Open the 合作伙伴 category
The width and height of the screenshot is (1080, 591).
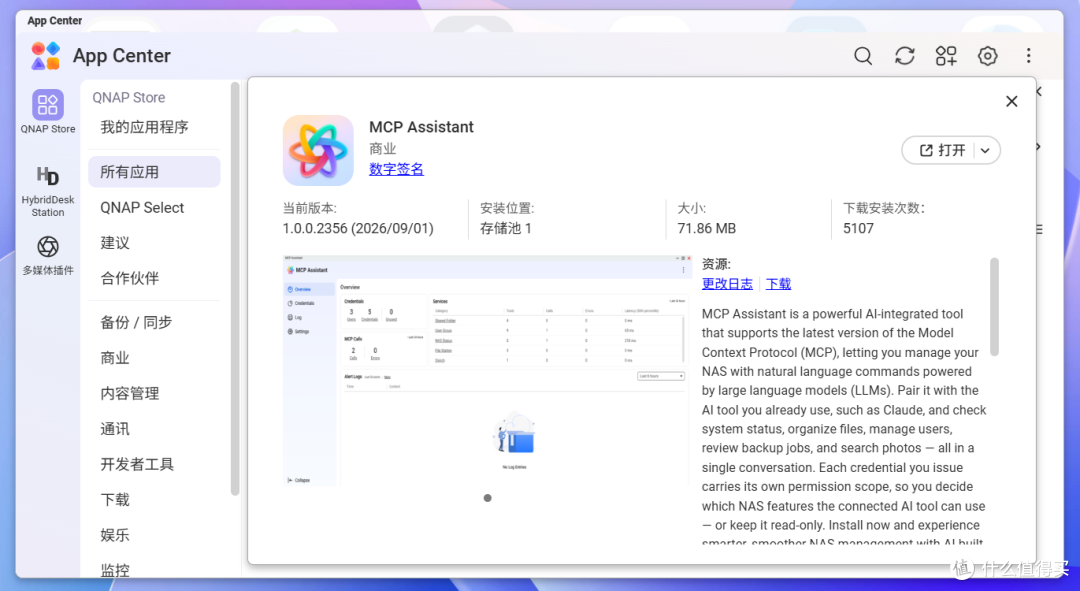tap(129, 278)
